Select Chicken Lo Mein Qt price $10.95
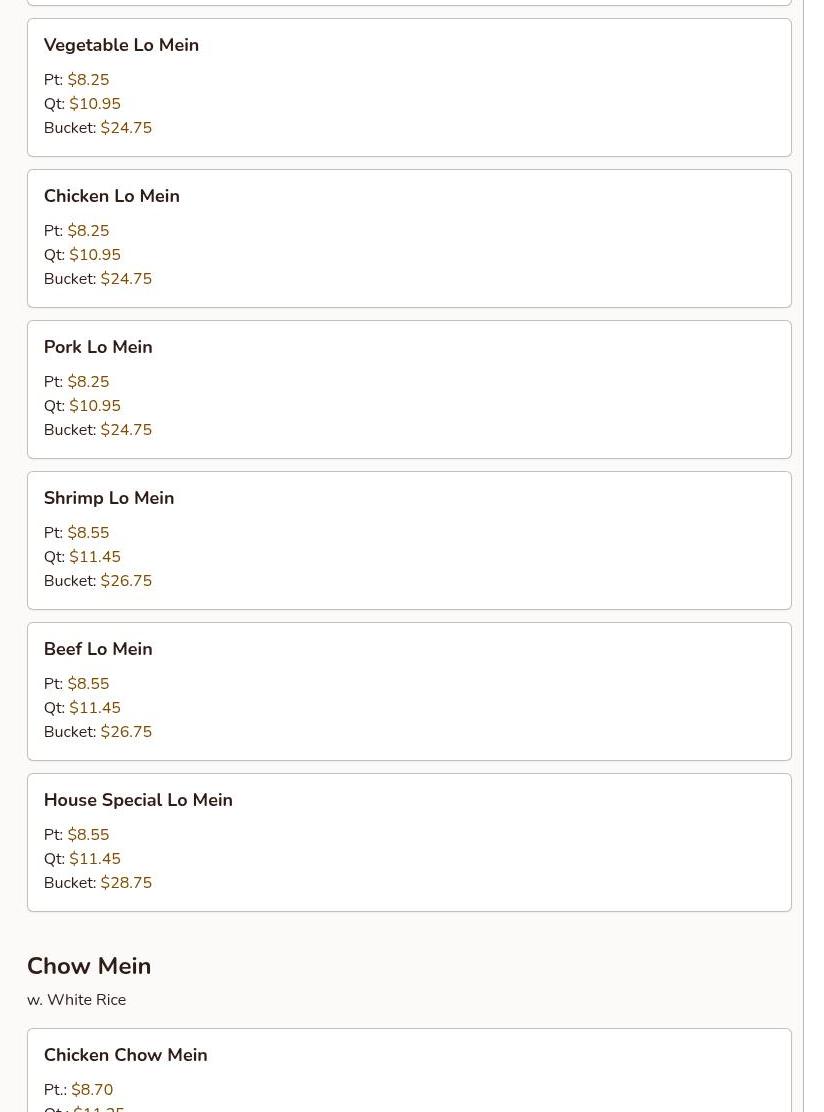 click(95, 255)
